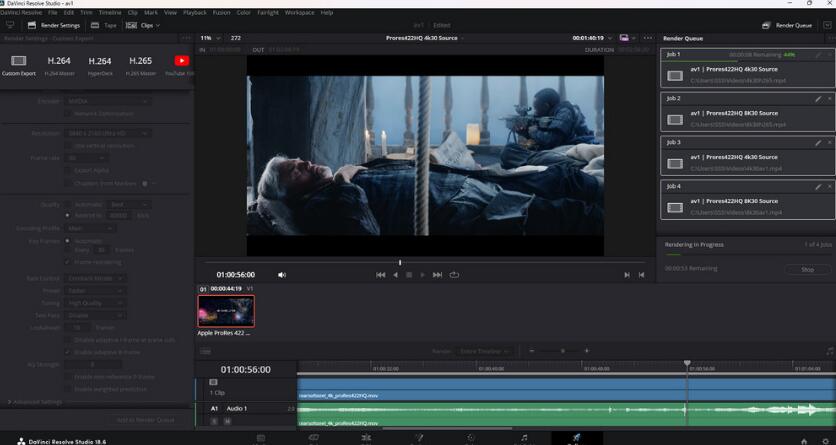Toggle Enable adaptive B-frame checkbox
This screenshot has height=445, width=836.
click(x=68, y=352)
